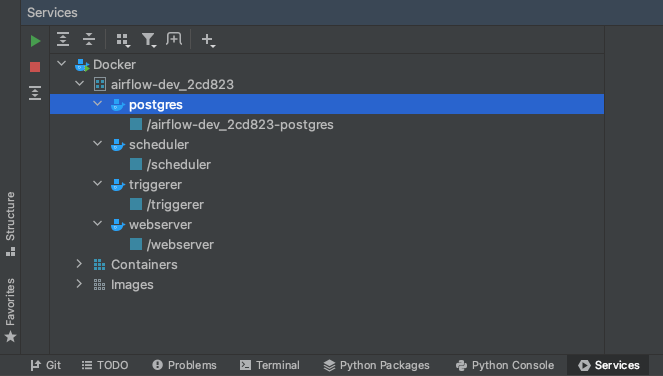663x376 pixels.
Task: Expand the Images node
Action: [79, 284]
